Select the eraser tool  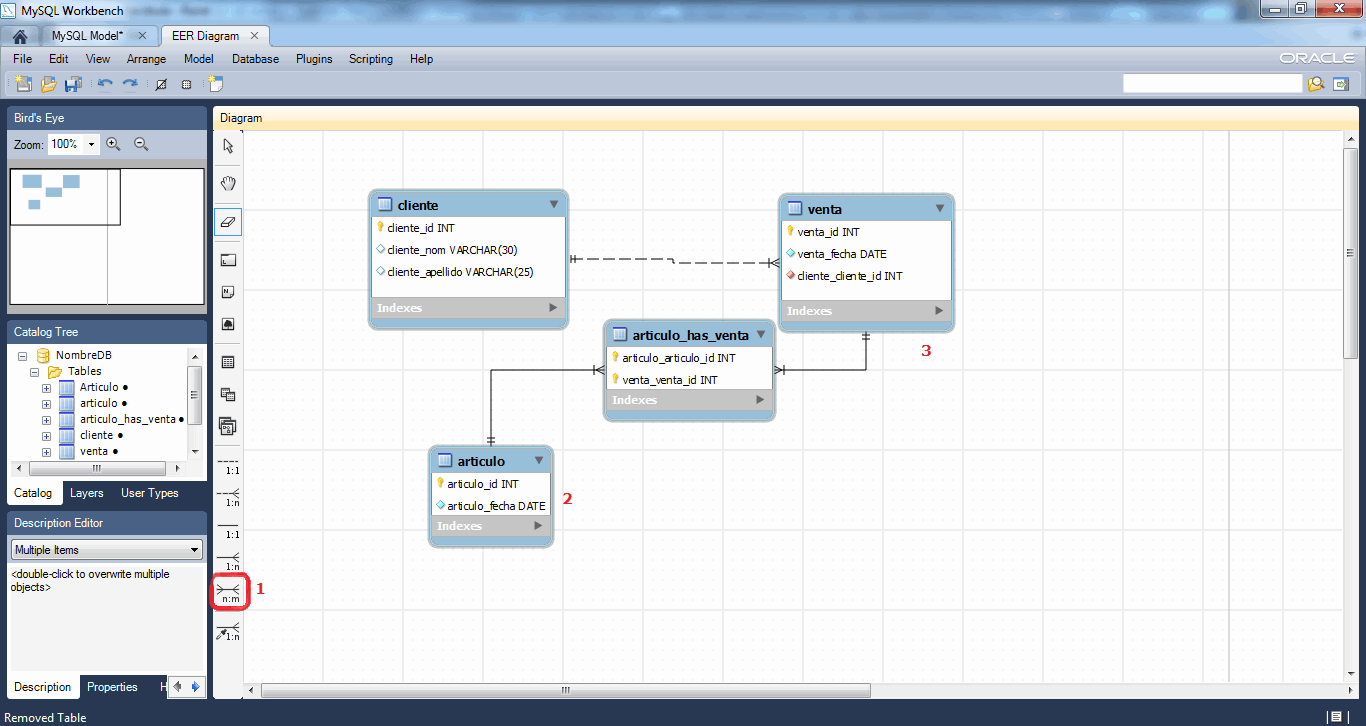point(228,222)
